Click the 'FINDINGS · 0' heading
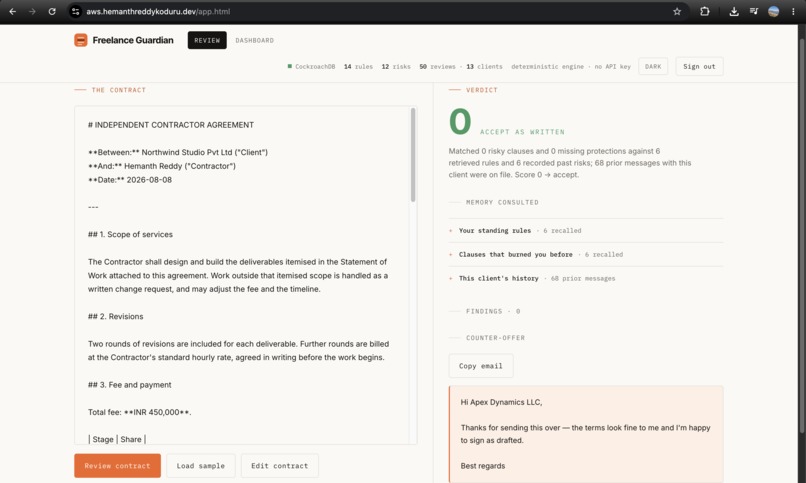806x483 pixels. coord(493,311)
